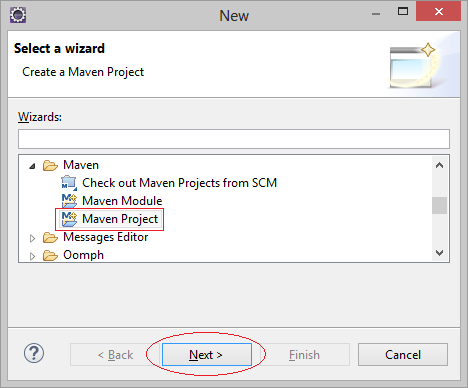Click the Messages Editor folder icon
The width and height of the screenshot is (468, 388).
coord(50,237)
